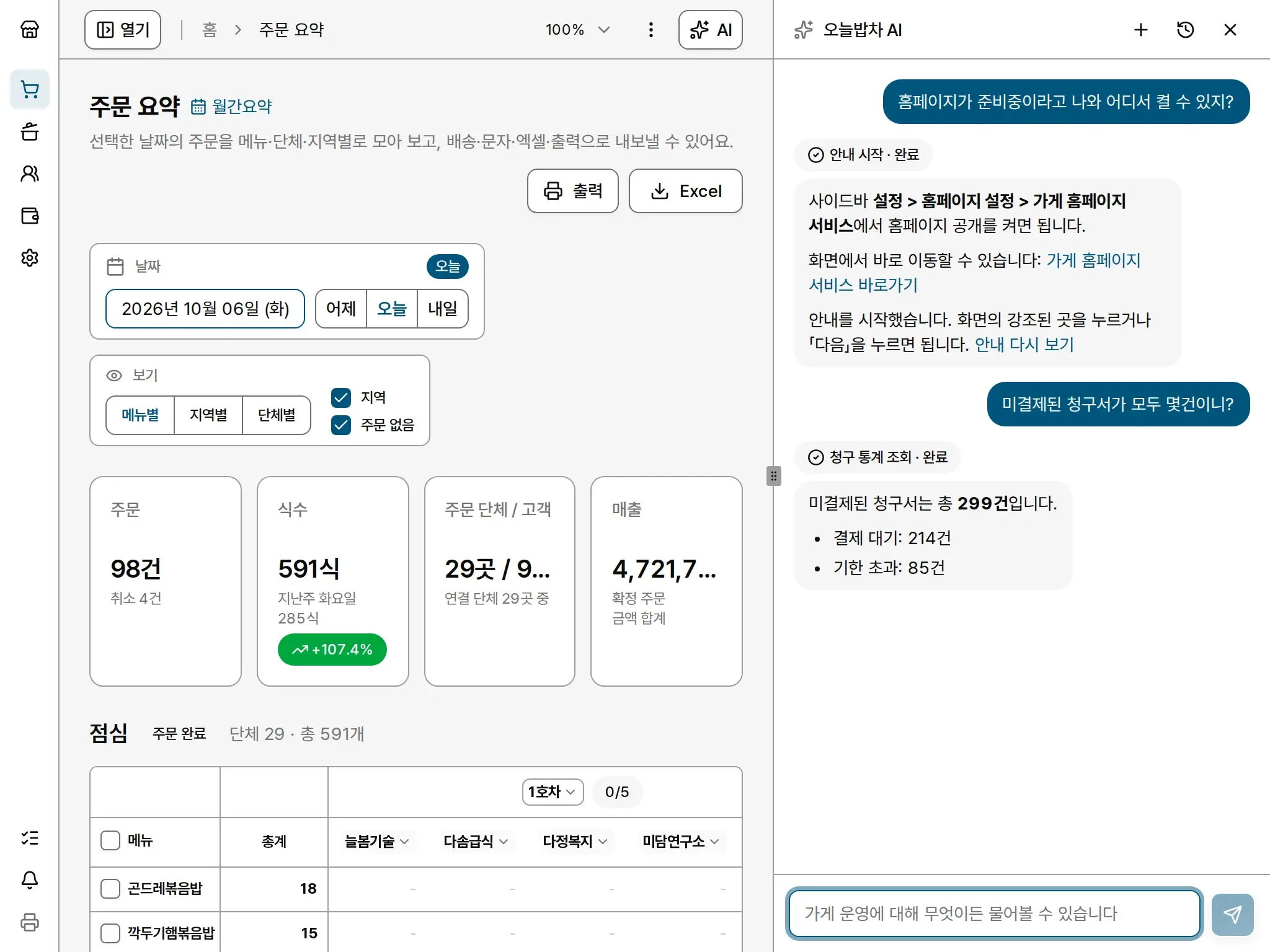Toggle the AI assistant button in toolbar
This screenshot has height=952, width=1270.
[x=711, y=30]
